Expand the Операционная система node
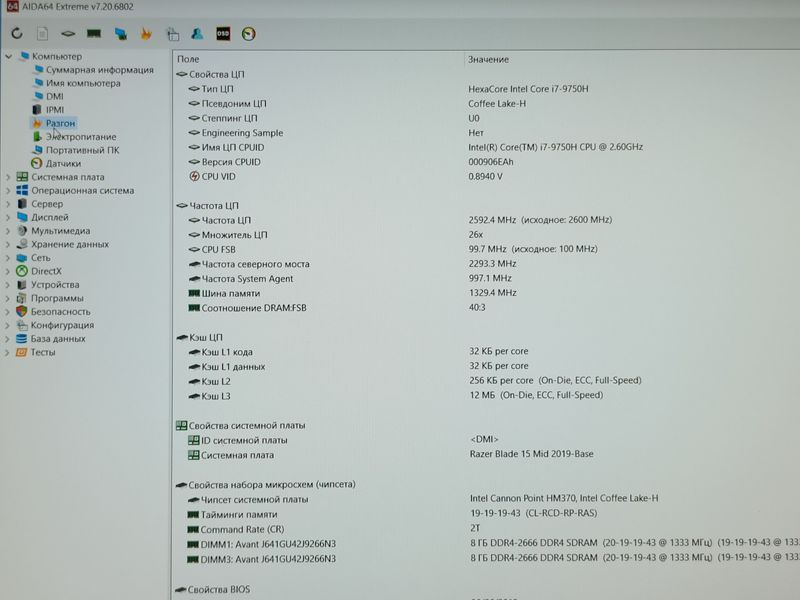This screenshot has height=600, width=800. (x=8, y=190)
